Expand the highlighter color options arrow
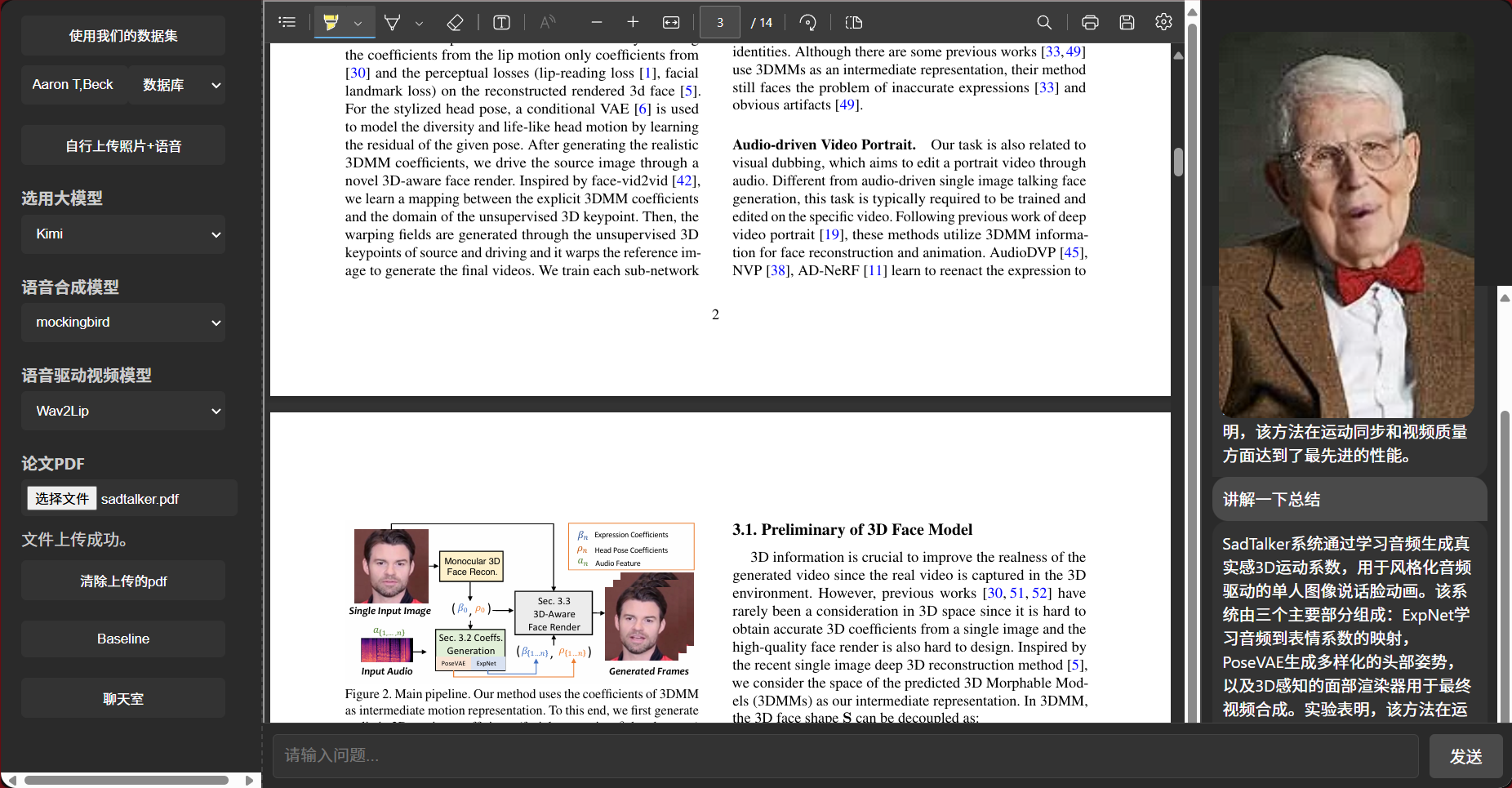Screen dimensions: 1512x788 [358, 23]
